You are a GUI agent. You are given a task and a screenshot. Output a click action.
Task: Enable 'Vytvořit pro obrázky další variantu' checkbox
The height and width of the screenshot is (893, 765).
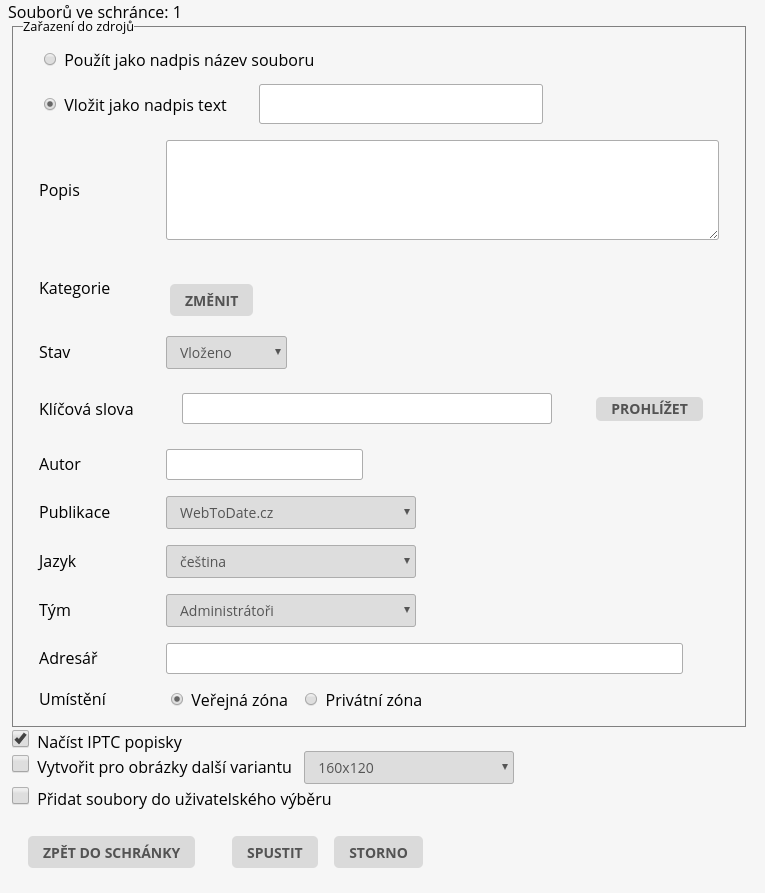[x=20, y=765]
